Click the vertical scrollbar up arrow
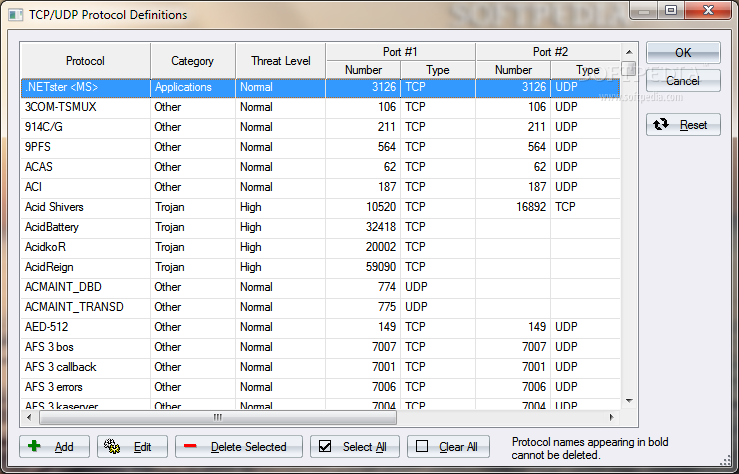 (x=629, y=52)
